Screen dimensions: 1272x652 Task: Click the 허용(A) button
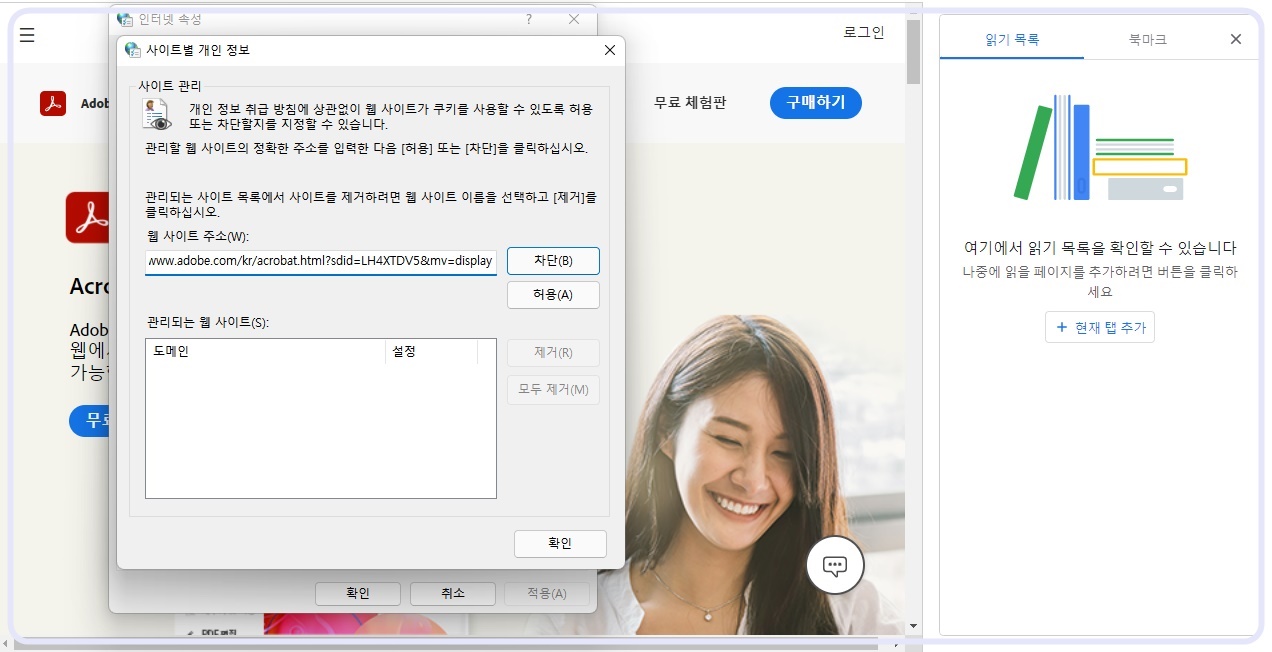coord(553,295)
